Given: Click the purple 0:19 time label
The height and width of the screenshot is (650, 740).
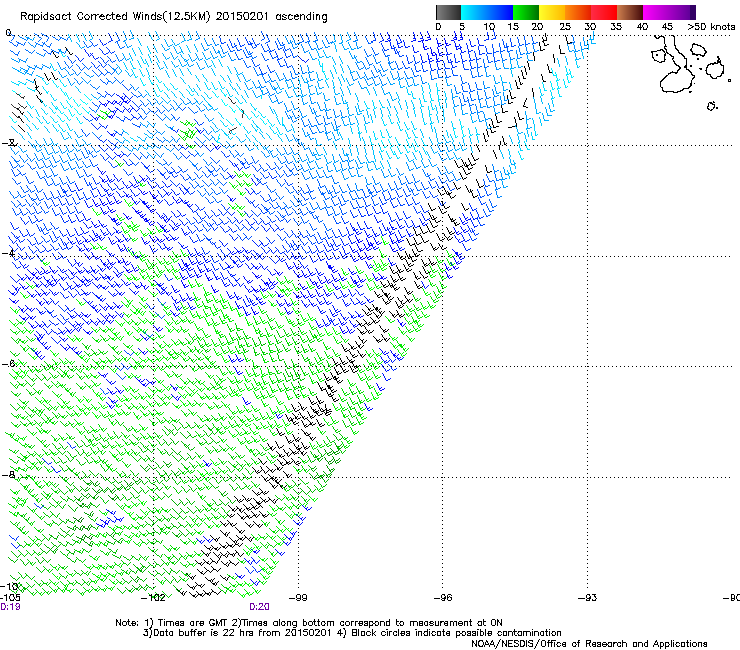Looking at the screenshot, I should tap(10, 607).
